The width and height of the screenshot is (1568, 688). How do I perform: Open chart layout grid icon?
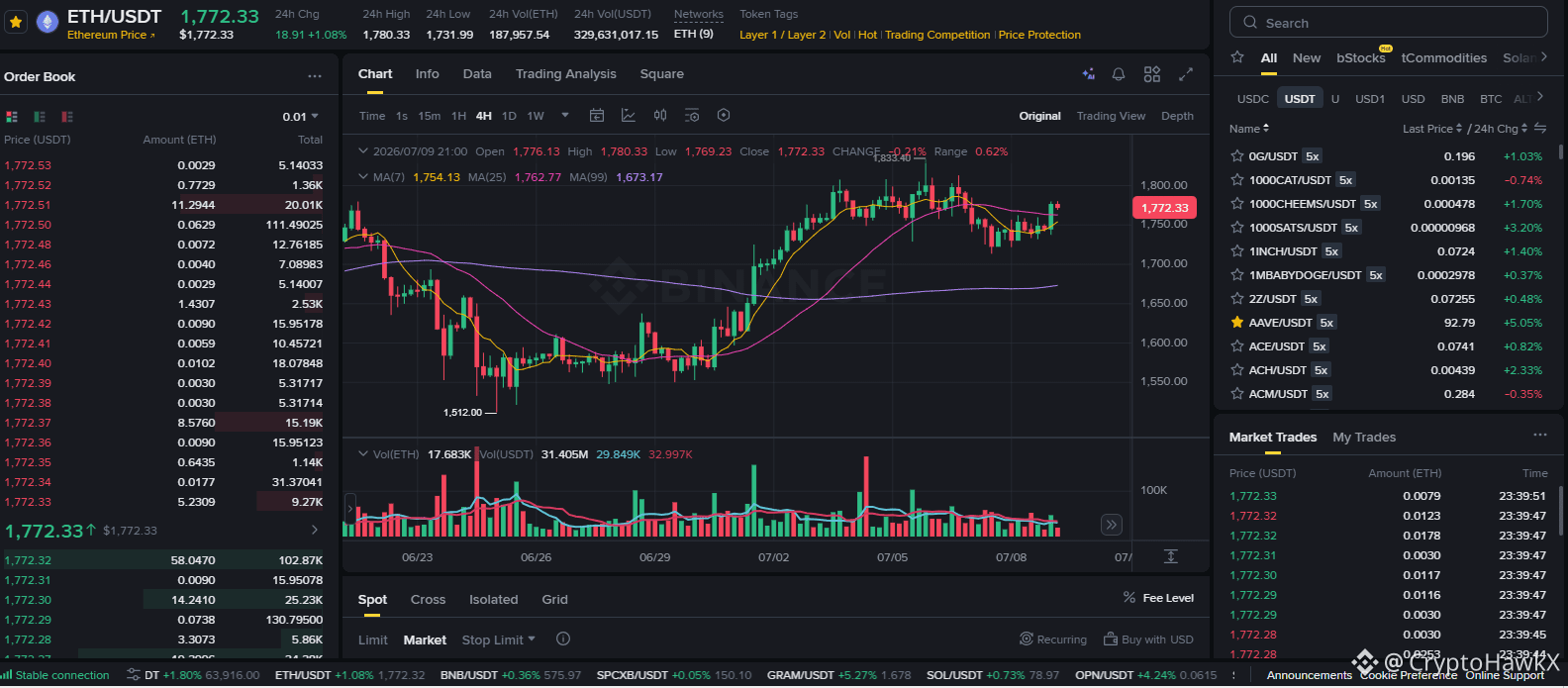pos(1152,74)
